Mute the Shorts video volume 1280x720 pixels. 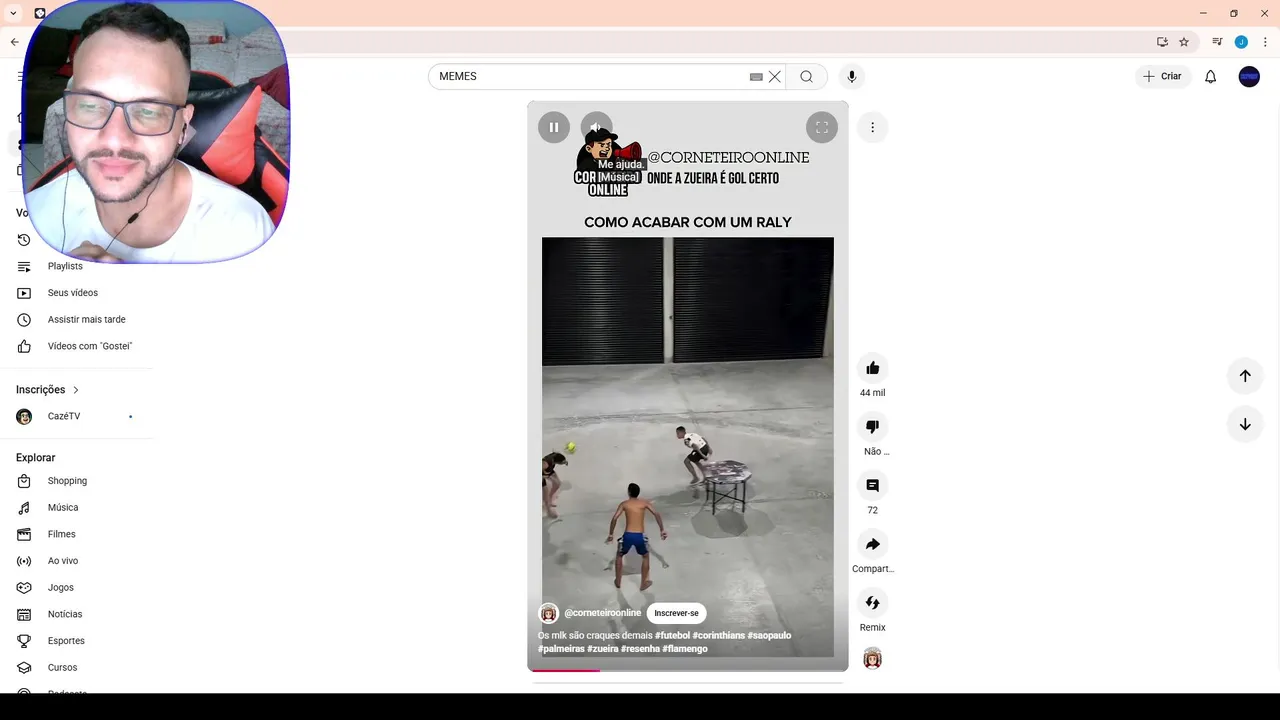(x=596, y=127)
